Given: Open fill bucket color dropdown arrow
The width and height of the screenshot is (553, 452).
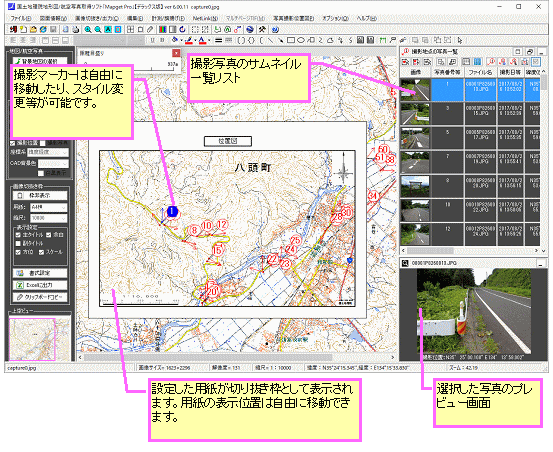Looking at the screenshot, I should point(181,40).
